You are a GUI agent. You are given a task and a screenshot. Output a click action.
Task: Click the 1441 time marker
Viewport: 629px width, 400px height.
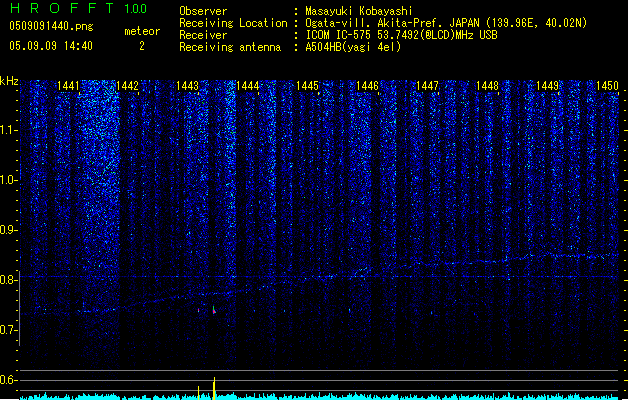pos(69,87)
